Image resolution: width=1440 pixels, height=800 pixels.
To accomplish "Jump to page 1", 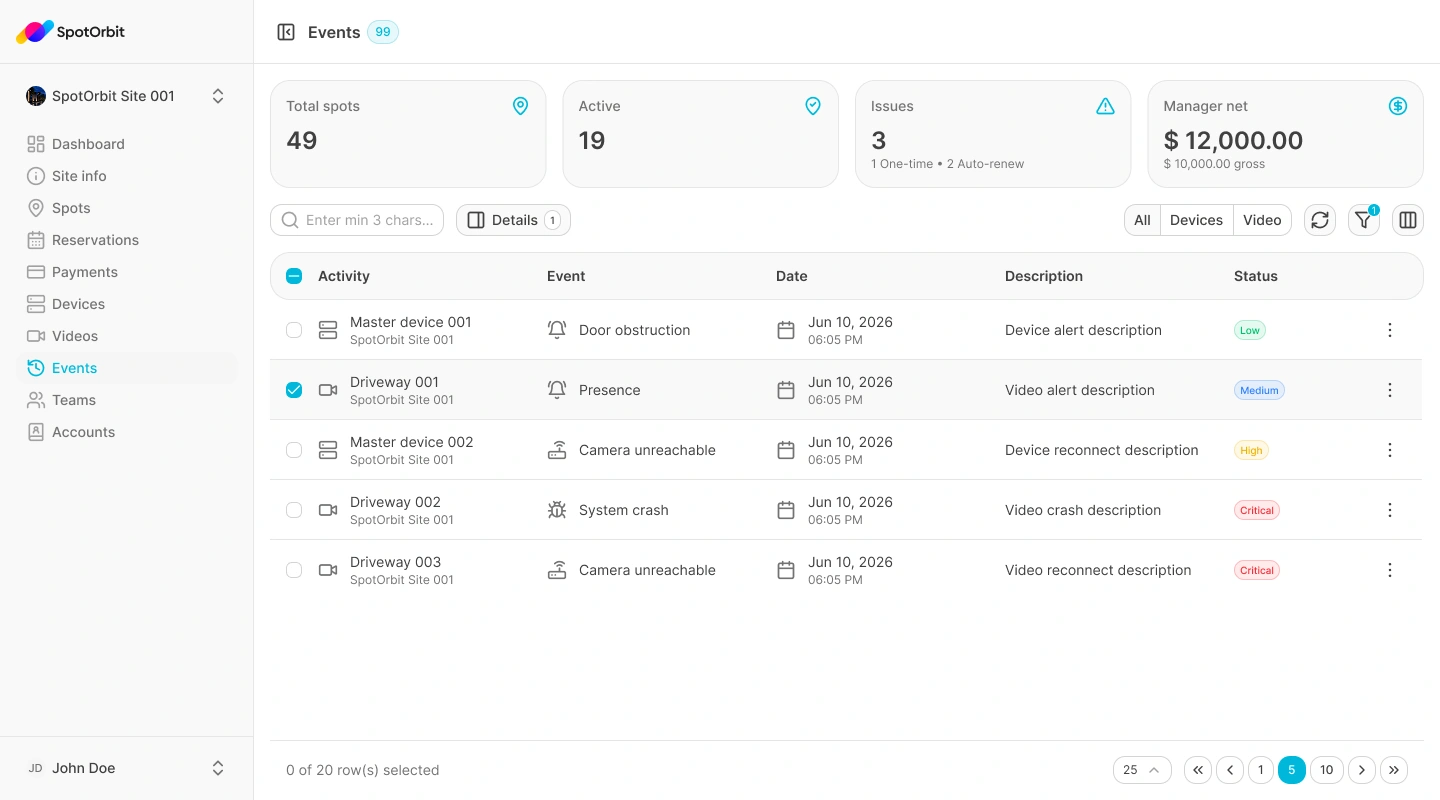I will click(1261, 770).
